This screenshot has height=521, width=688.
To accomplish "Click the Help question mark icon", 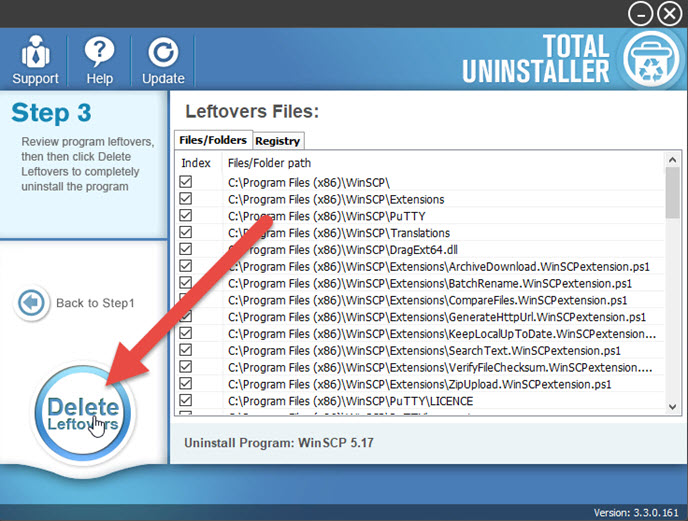I will pyautogui.click(x=99, y=53).
